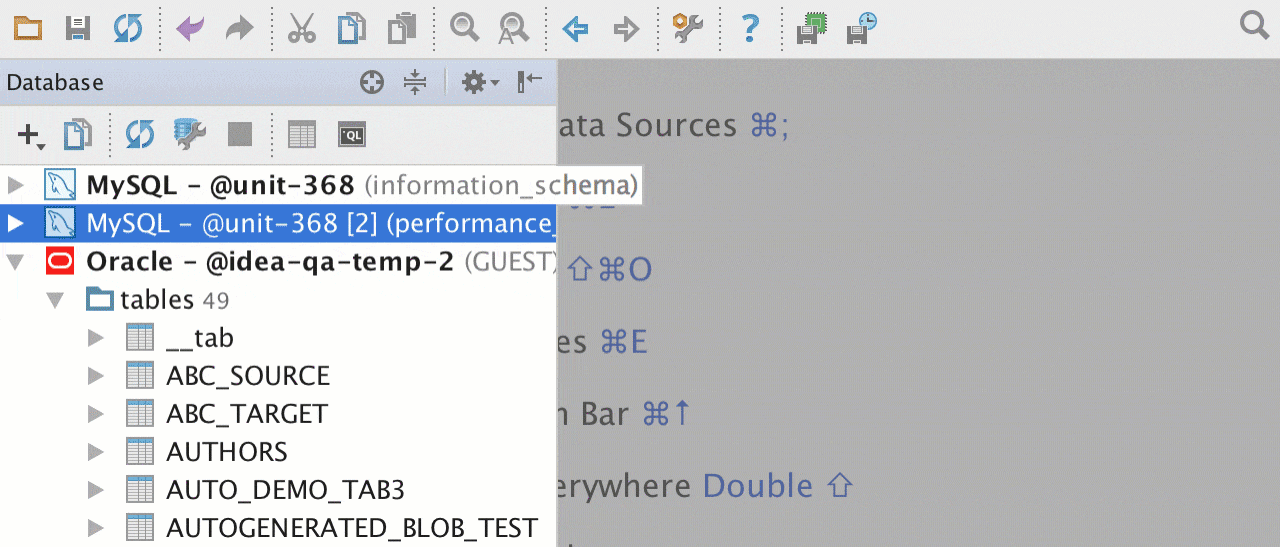Open the Database panel gear settings menu
The image size is (1280, 547).
479,83
